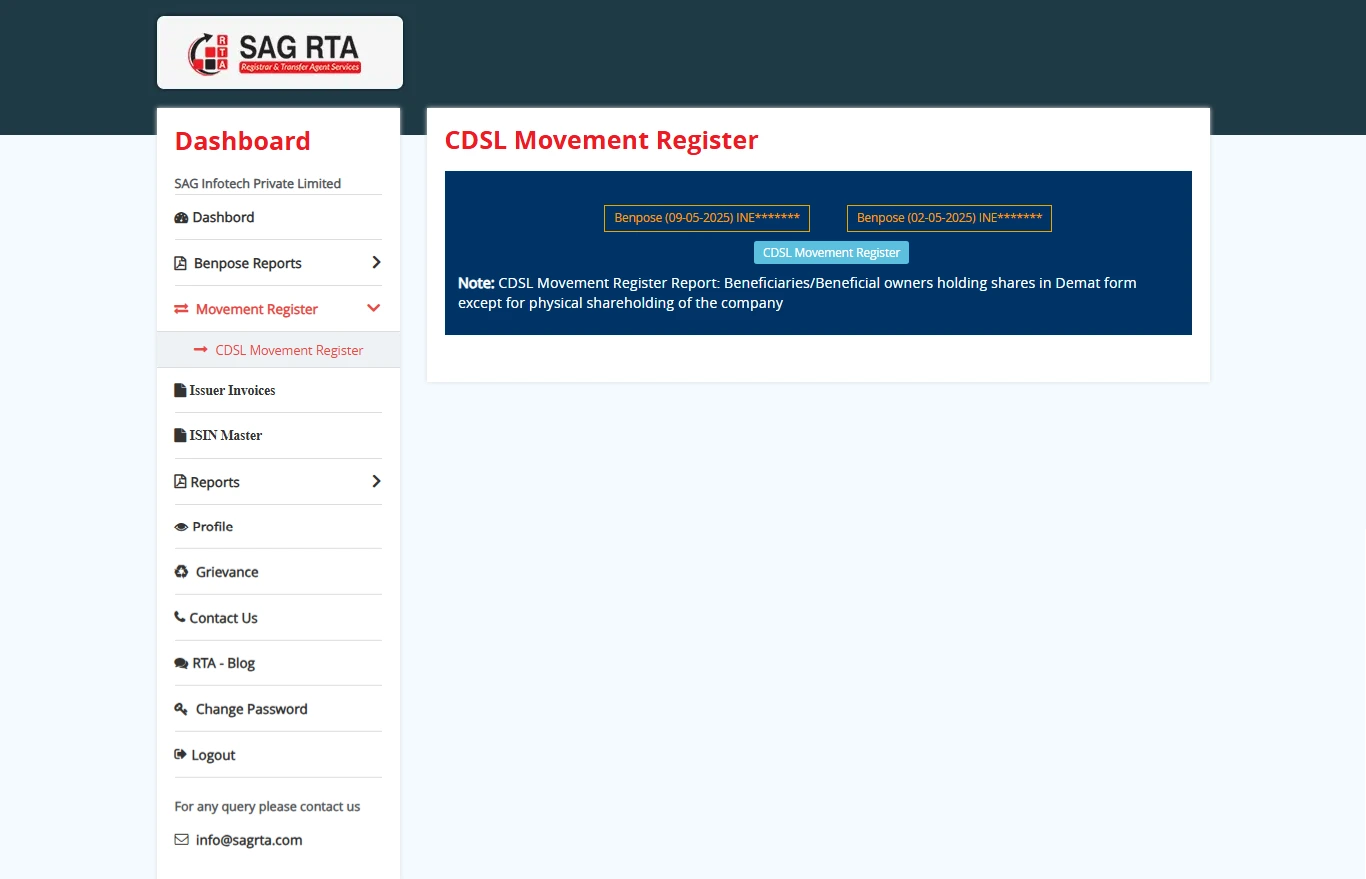Select the Benpose (02-05-2025) button
Image resolution: width=1366 pixels, height=879 pixels.
click(x=949, y=218)
